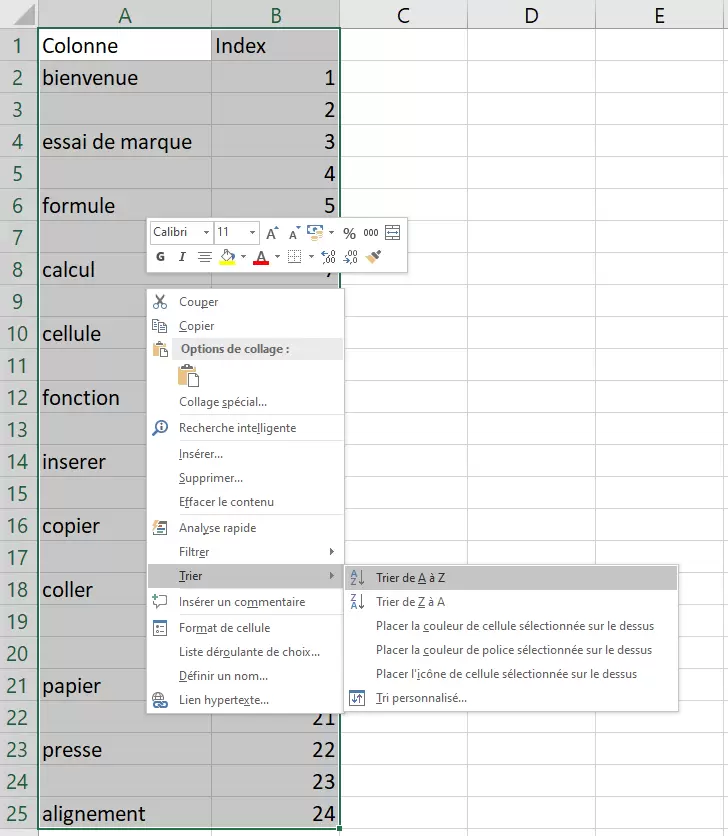728x836 pixels.
Task: Open Analyse rapide
Action: click(x=245, y=528)
